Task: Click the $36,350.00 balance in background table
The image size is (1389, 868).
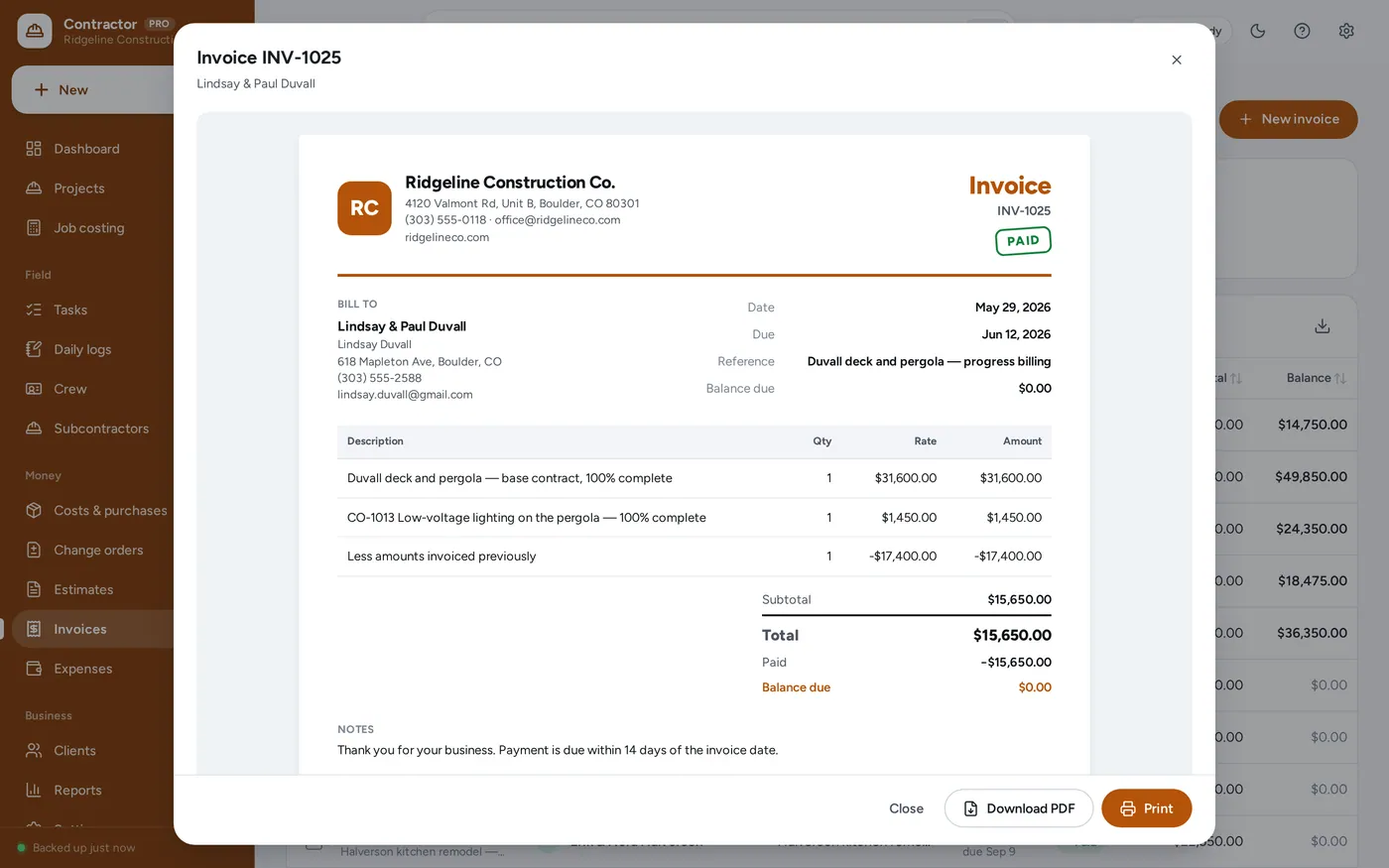Action: point(1312,633)
